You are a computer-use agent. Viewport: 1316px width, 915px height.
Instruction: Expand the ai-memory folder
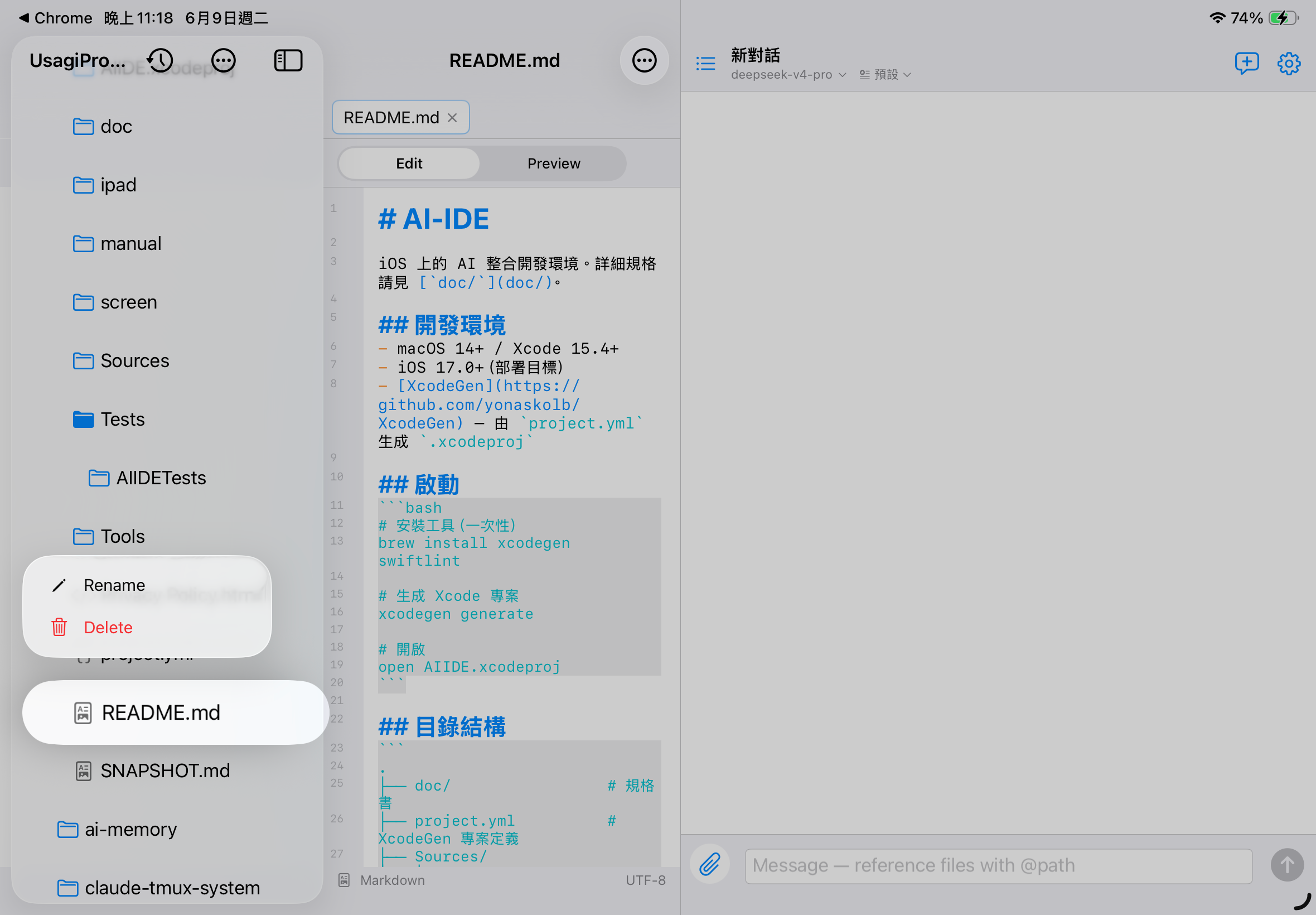[x=117, y=829]
